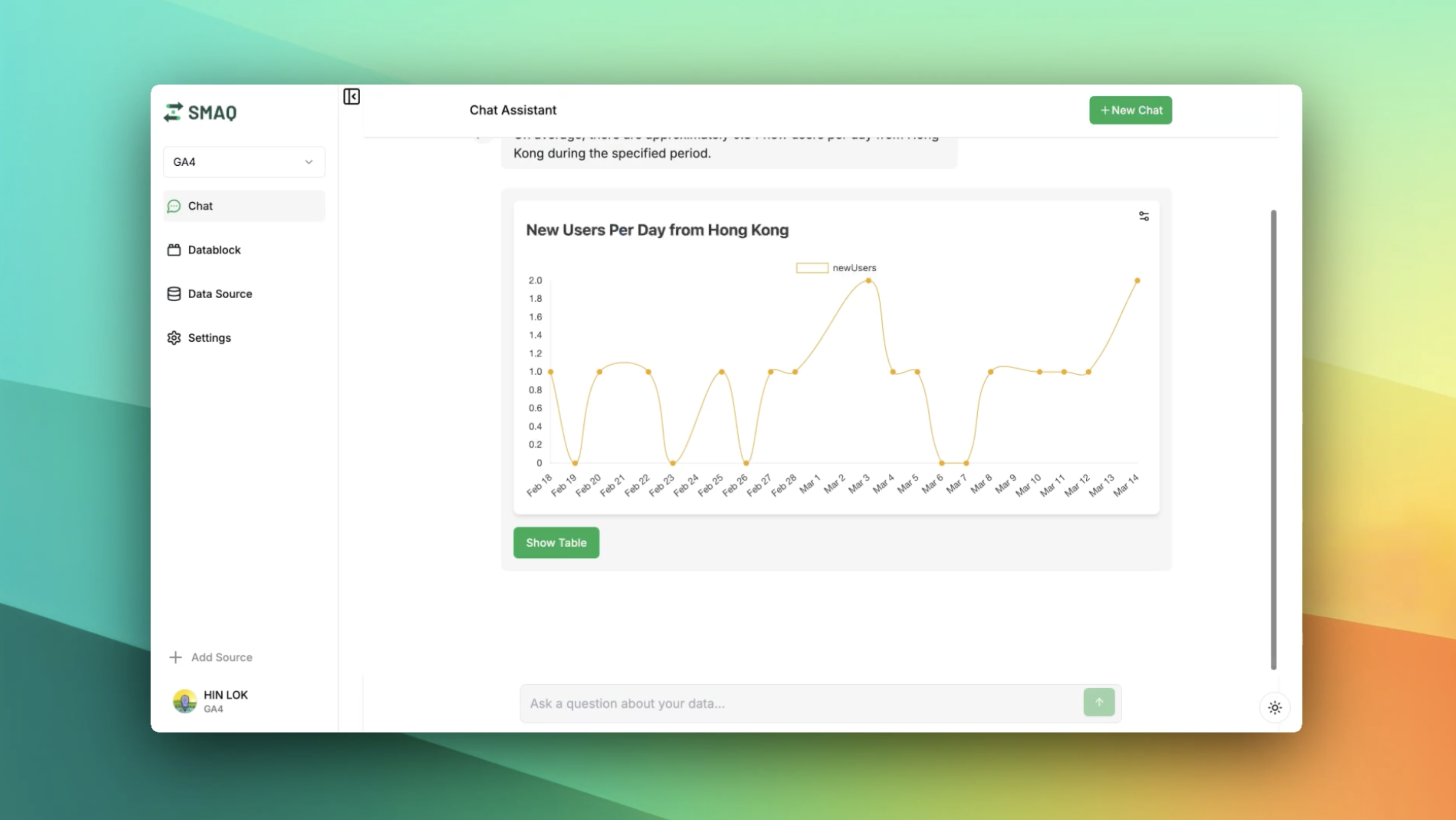The width and height of the screenshot is (1456, 820).
Task: Toggle the newUsers legend swatch
Action: (x=811, y=268)
